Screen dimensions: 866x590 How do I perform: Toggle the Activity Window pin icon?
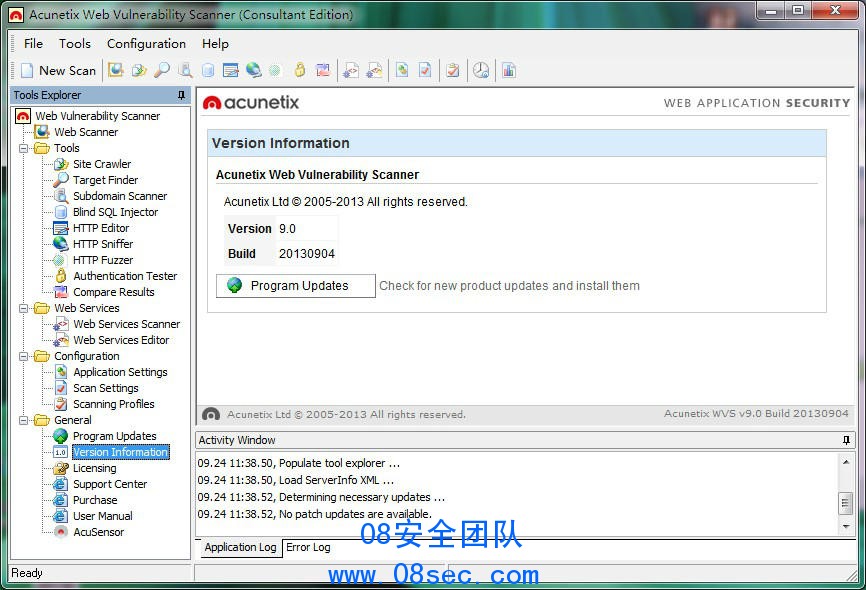coord(846,440)
